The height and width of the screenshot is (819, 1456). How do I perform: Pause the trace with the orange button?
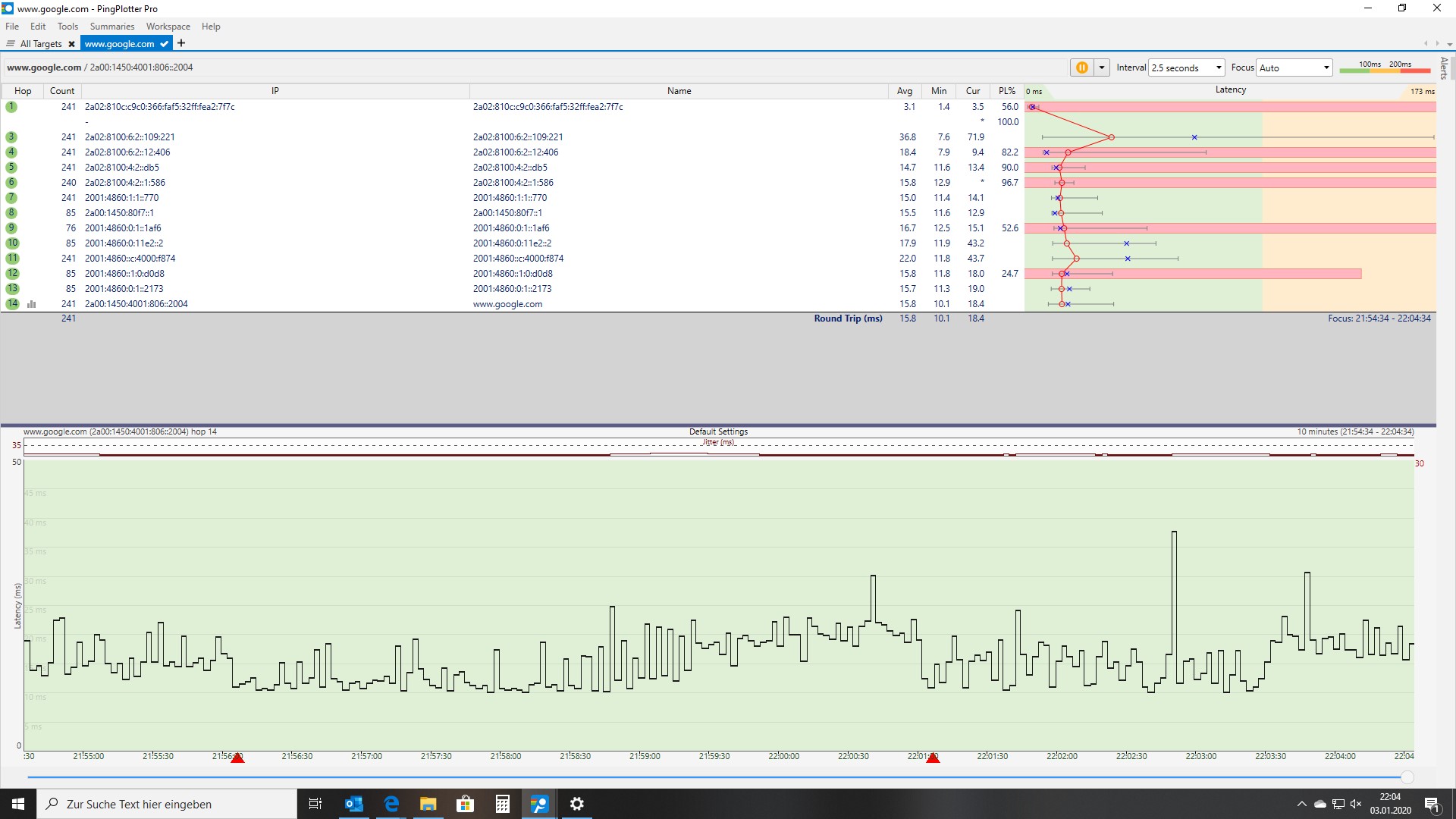coord(1081,67)
